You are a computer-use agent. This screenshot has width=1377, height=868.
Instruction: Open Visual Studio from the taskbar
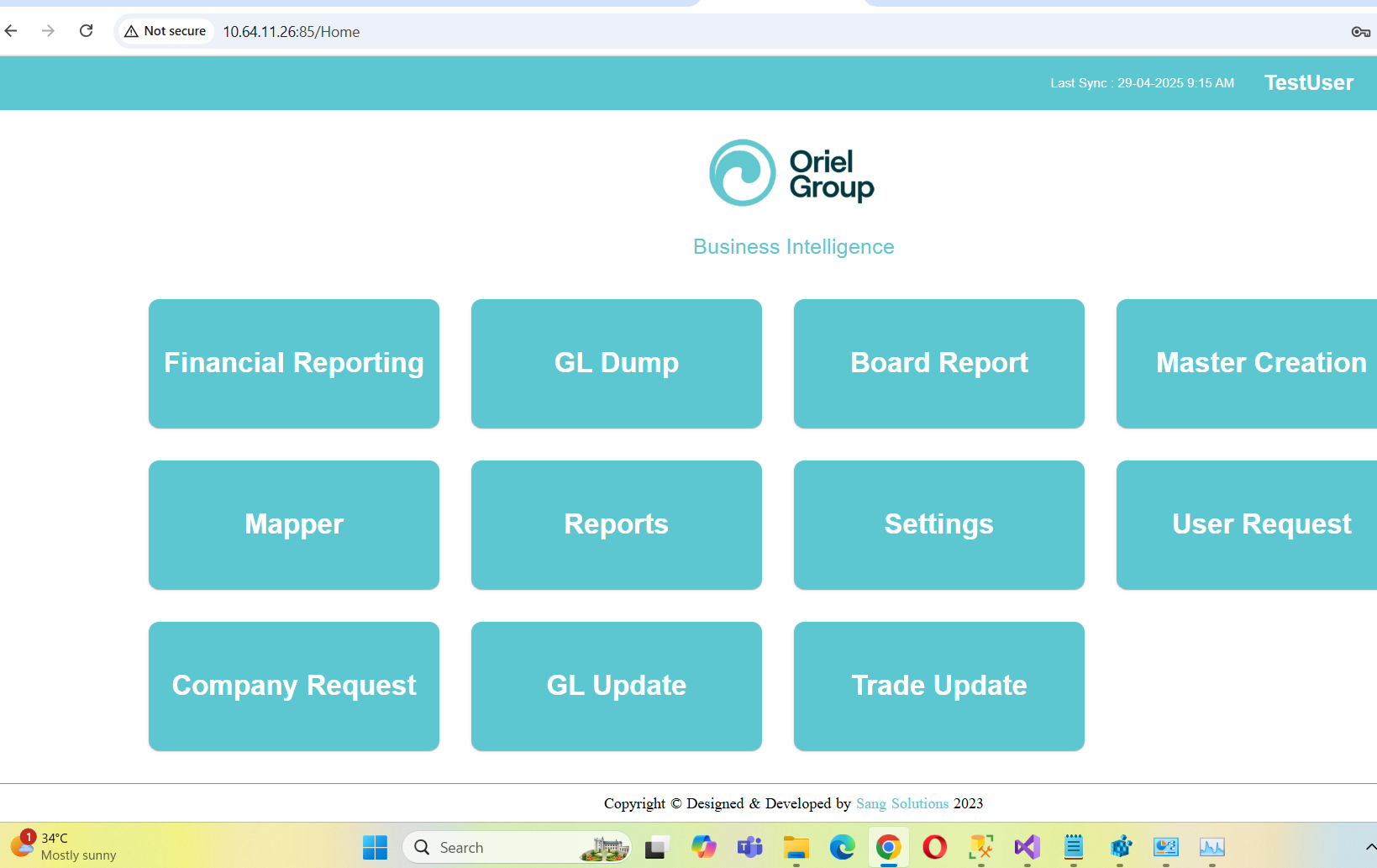pos(1027,847)
